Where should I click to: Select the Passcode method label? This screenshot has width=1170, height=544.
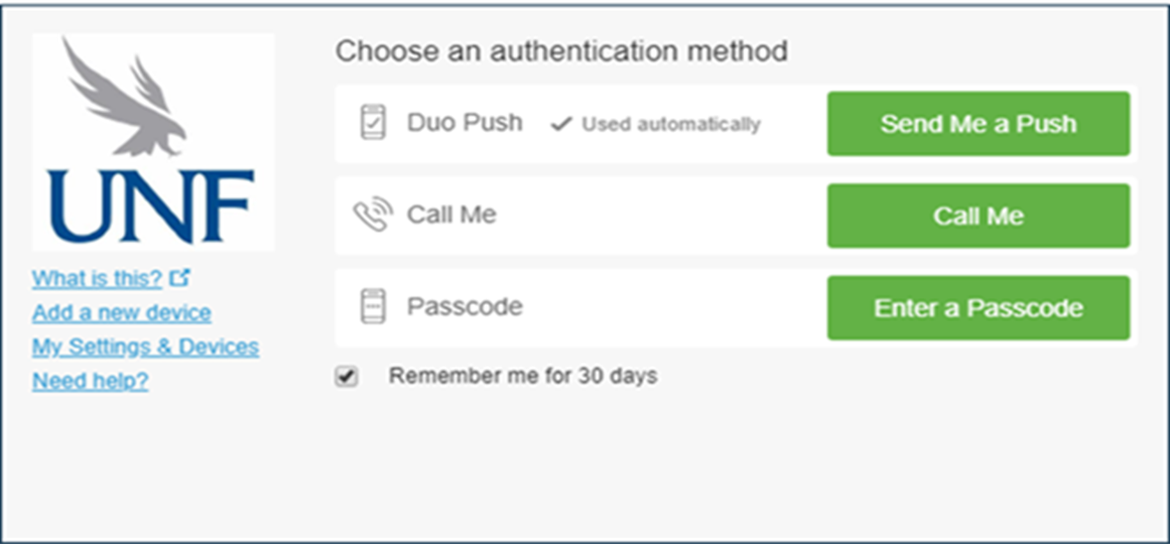[x=464, y=306]
